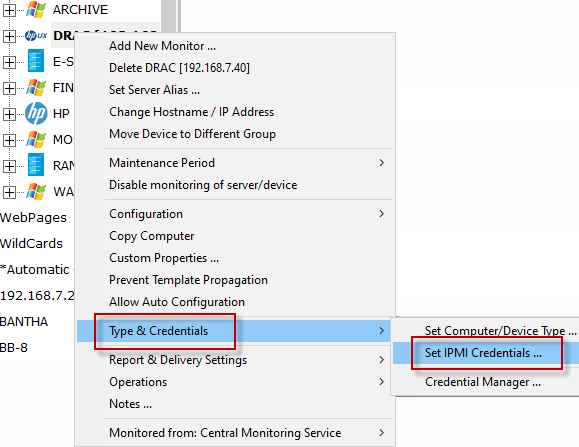Select Set IPMI Credentials menu entry
The width and height of the screenshot is (579, 447).
(x=483, y=353)
